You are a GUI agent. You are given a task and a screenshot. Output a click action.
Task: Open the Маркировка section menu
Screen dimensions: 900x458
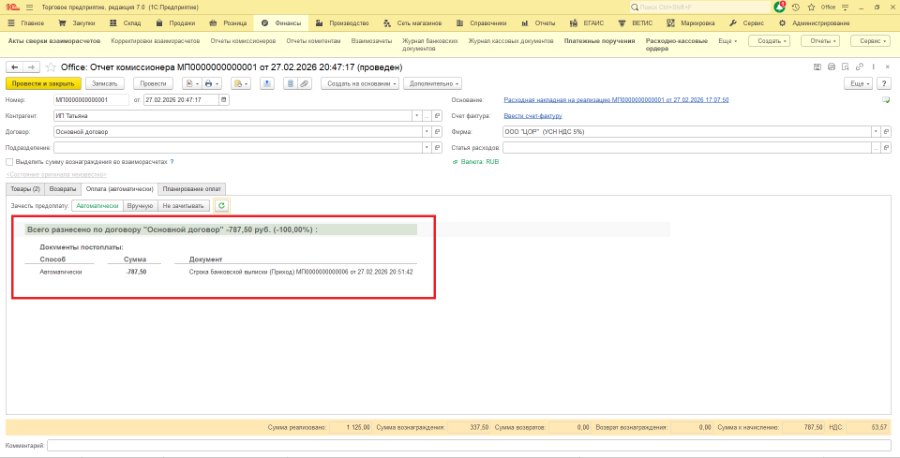(691, 24)
